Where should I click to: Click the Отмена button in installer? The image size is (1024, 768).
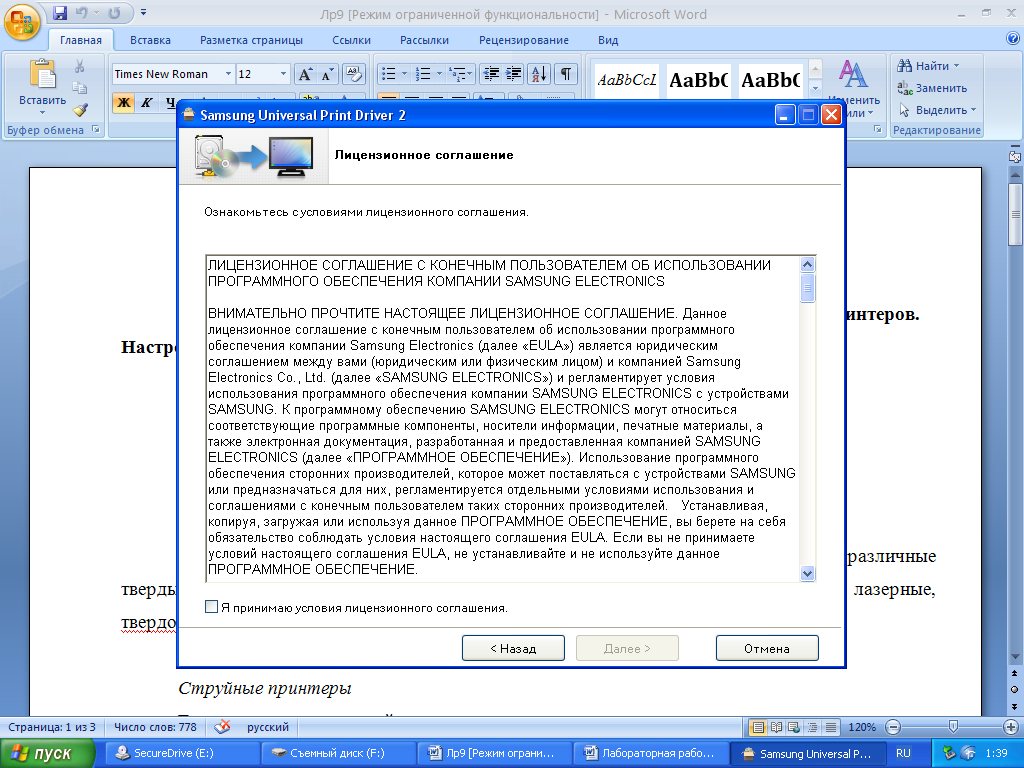[x=767, y=648]
